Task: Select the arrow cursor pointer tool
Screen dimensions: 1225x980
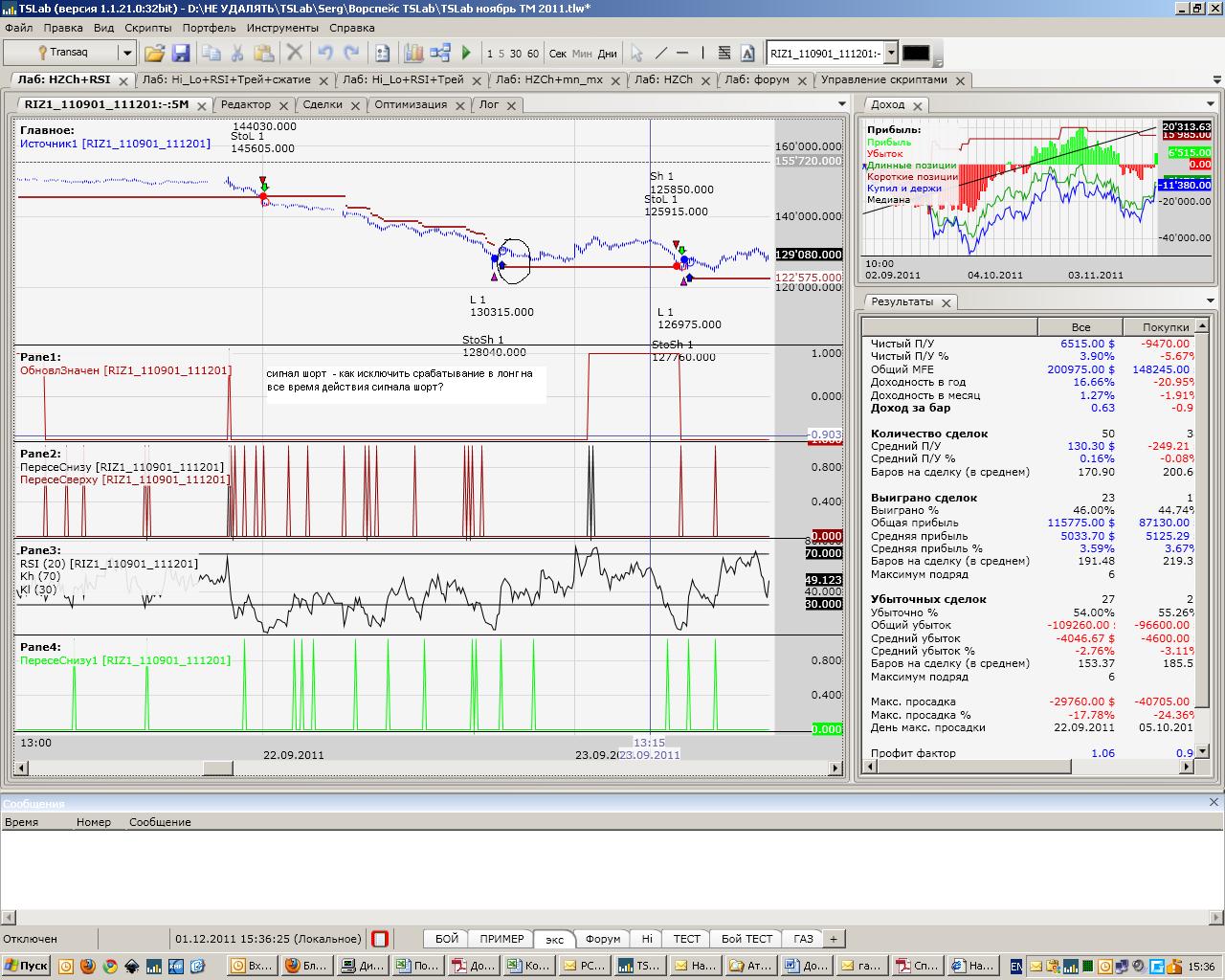Action: point(637,54)
